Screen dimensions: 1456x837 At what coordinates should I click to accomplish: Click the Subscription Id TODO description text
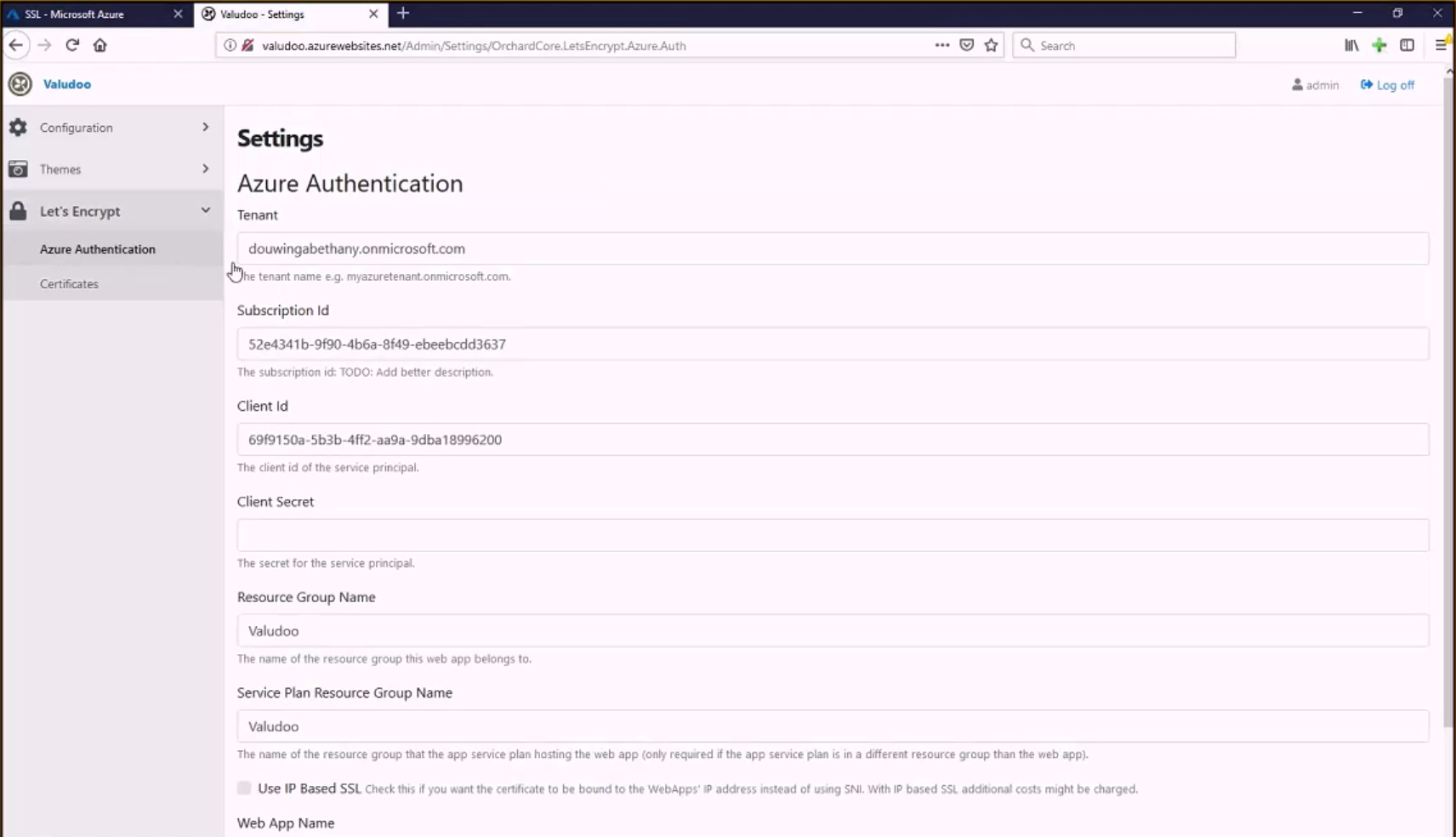coord(365,372)
